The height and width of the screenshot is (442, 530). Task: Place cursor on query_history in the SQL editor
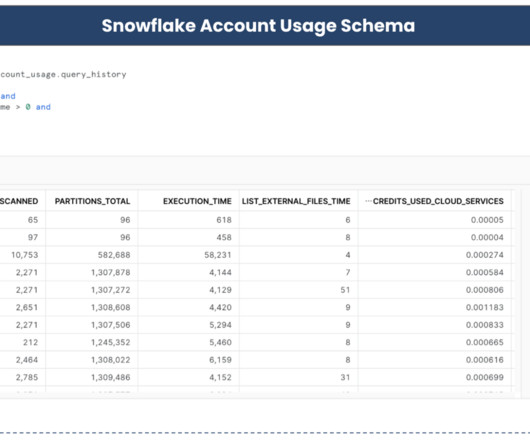pos(94,75)
